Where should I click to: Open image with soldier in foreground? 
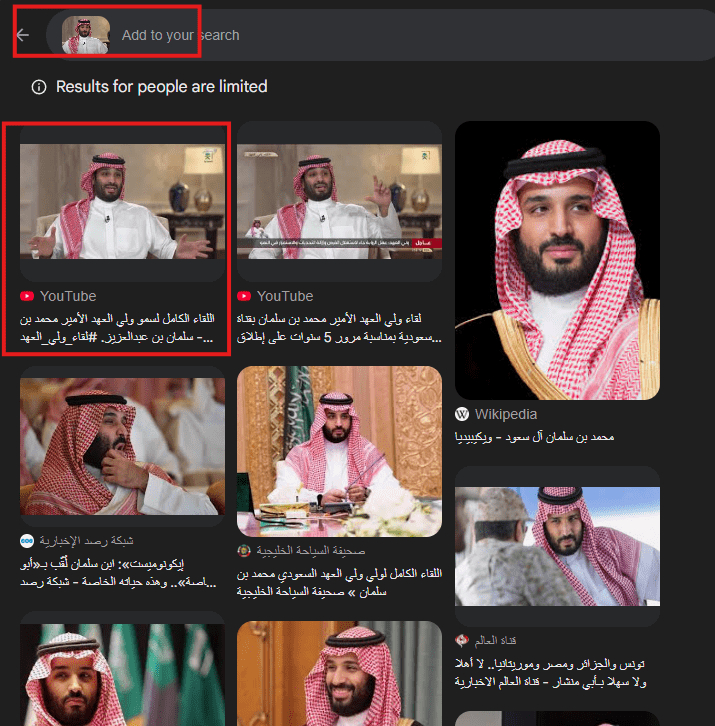(x=557, y=546)
